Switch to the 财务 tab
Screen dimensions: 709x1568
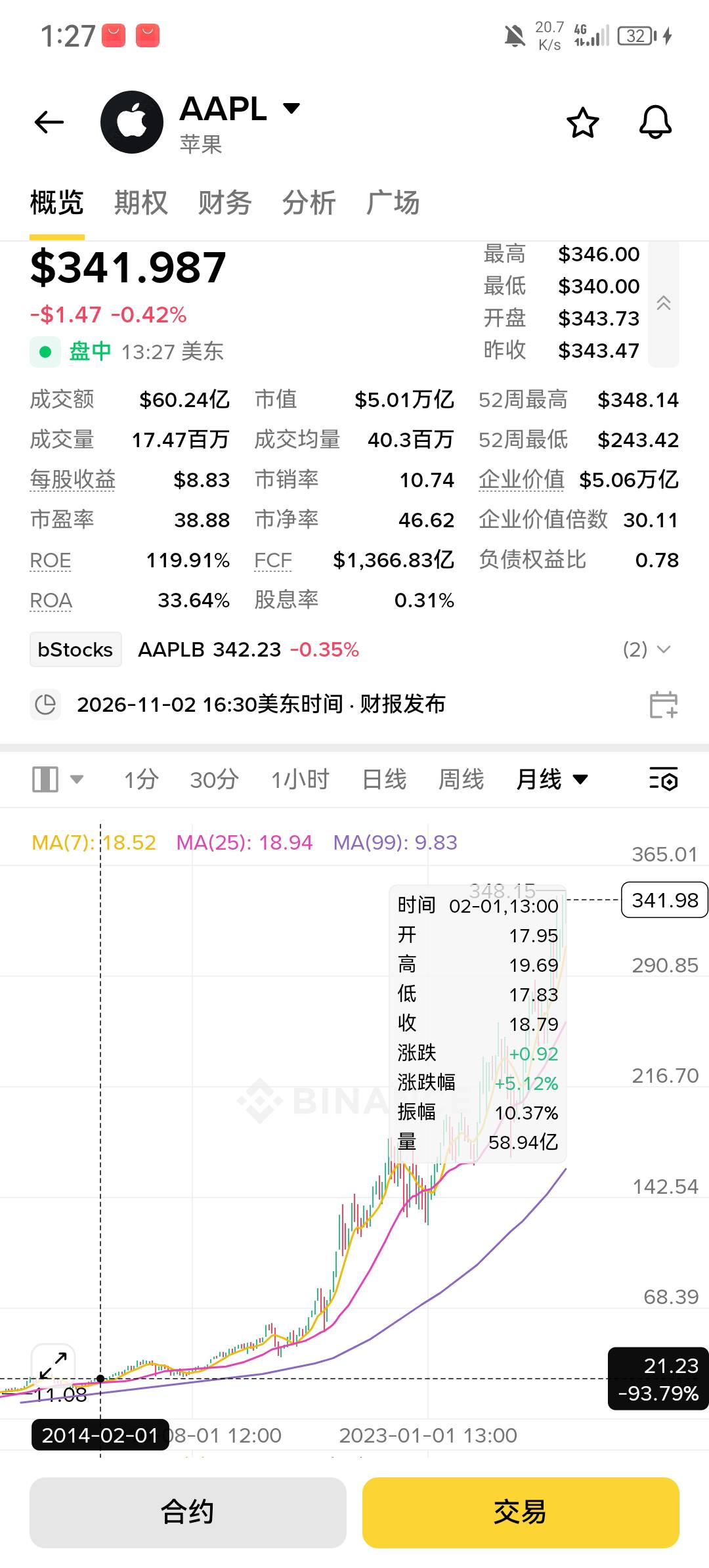coord(225,203)
